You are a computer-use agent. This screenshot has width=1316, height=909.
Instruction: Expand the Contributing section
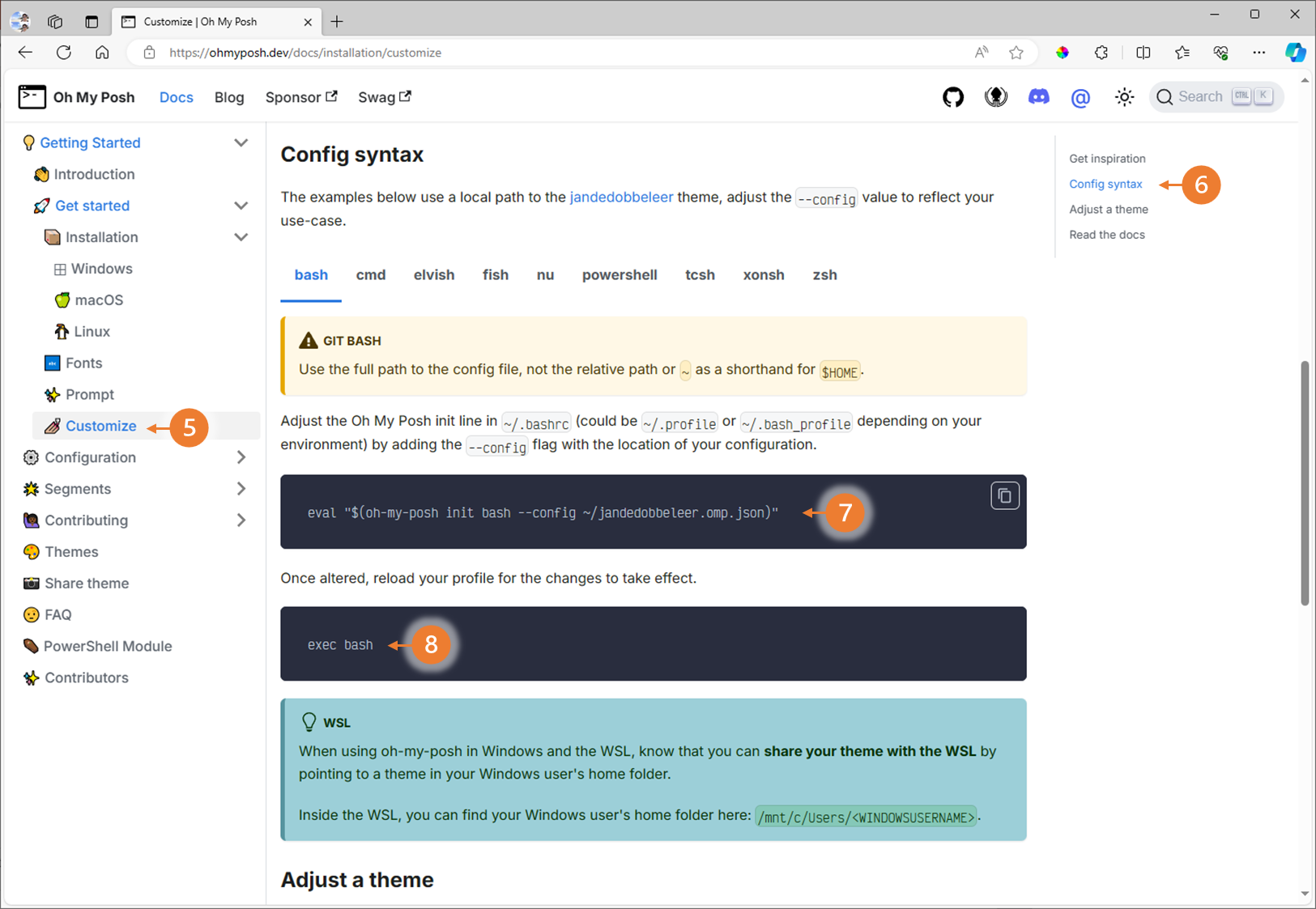(241, 520)
